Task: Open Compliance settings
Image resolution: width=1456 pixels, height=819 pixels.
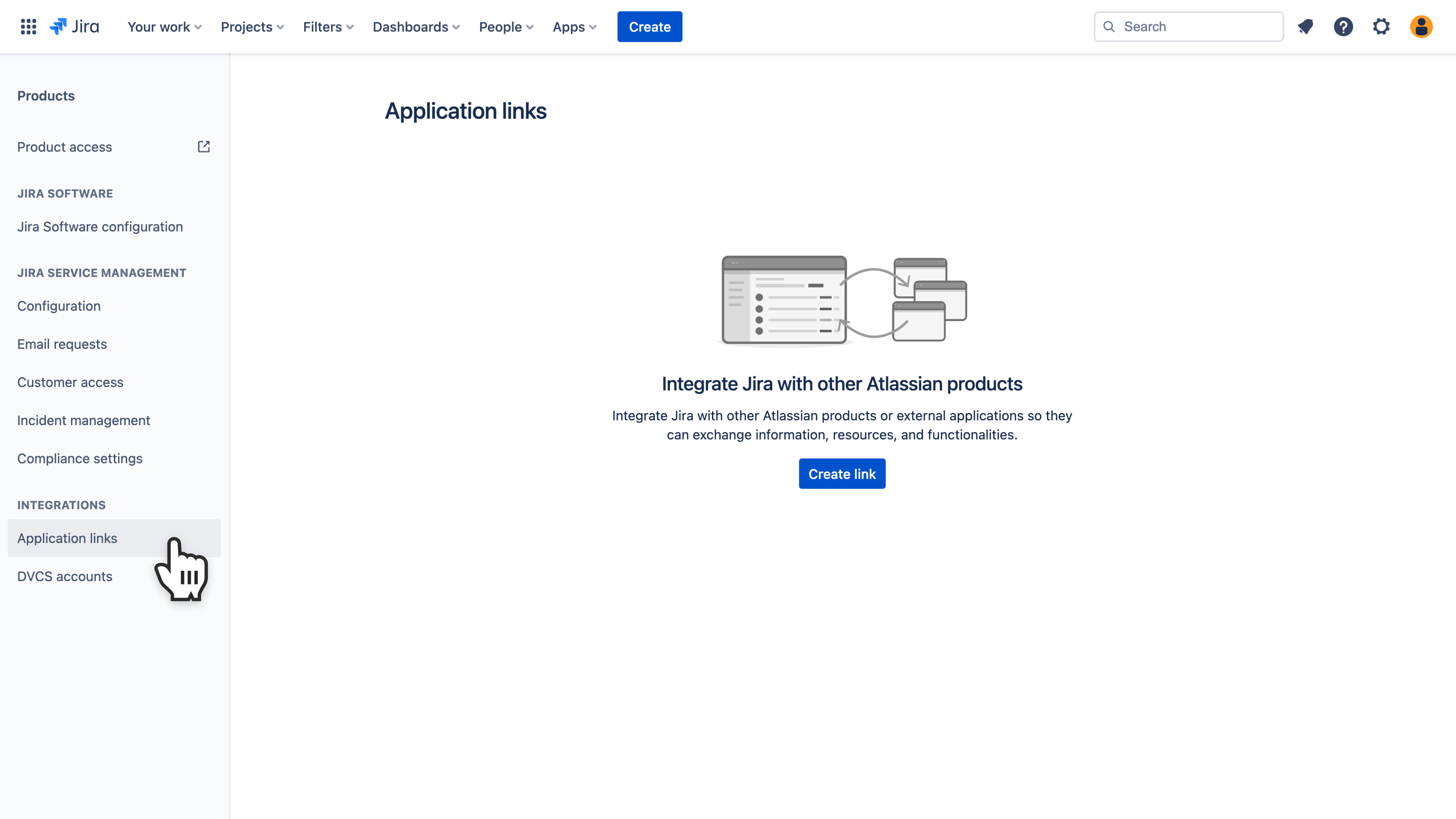Action: 114,458
